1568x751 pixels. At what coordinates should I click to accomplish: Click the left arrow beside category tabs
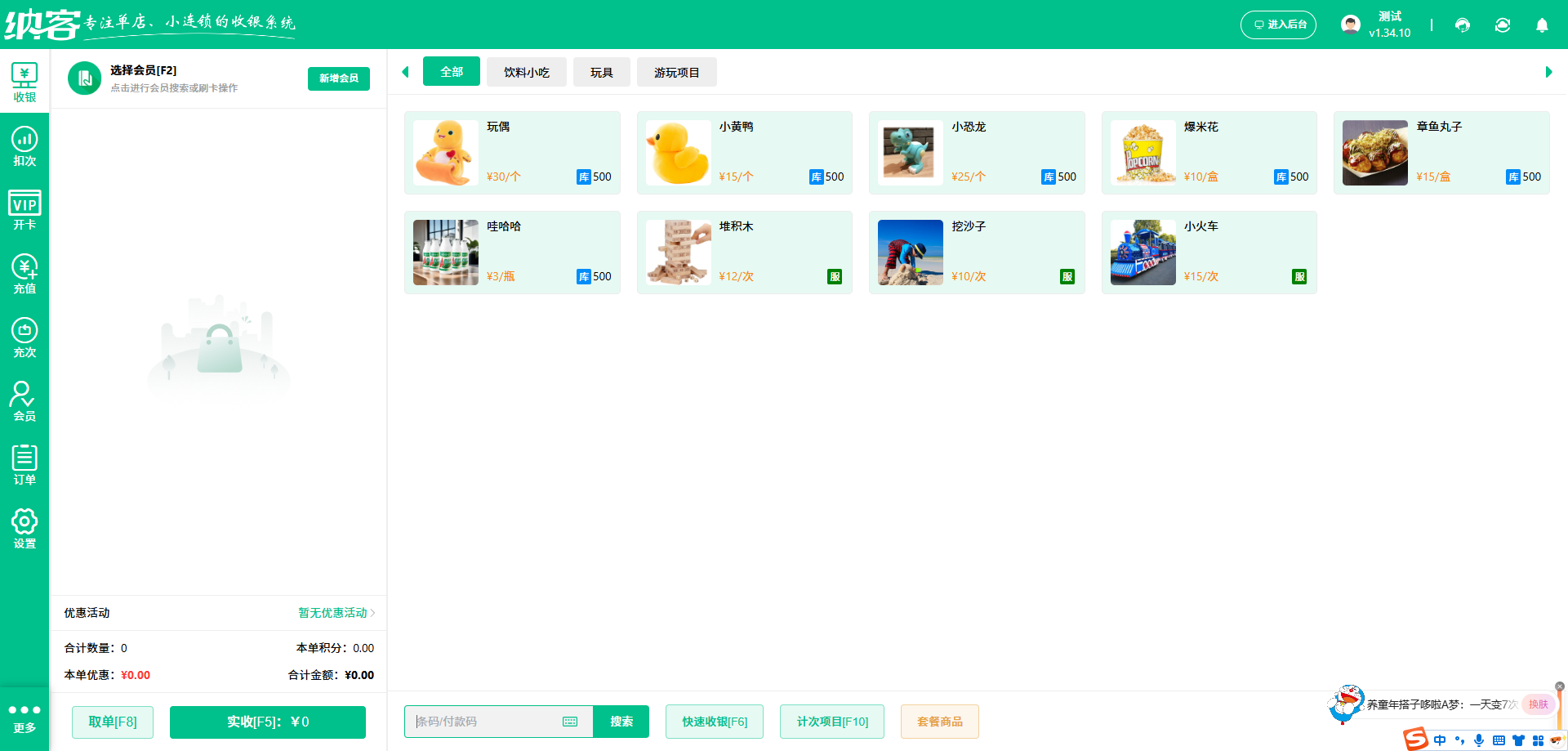[406, 72]
